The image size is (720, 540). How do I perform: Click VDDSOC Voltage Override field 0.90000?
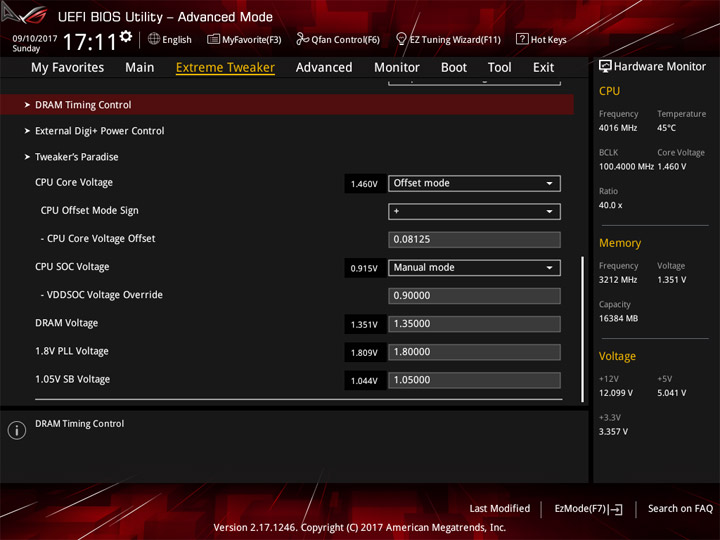474,296
